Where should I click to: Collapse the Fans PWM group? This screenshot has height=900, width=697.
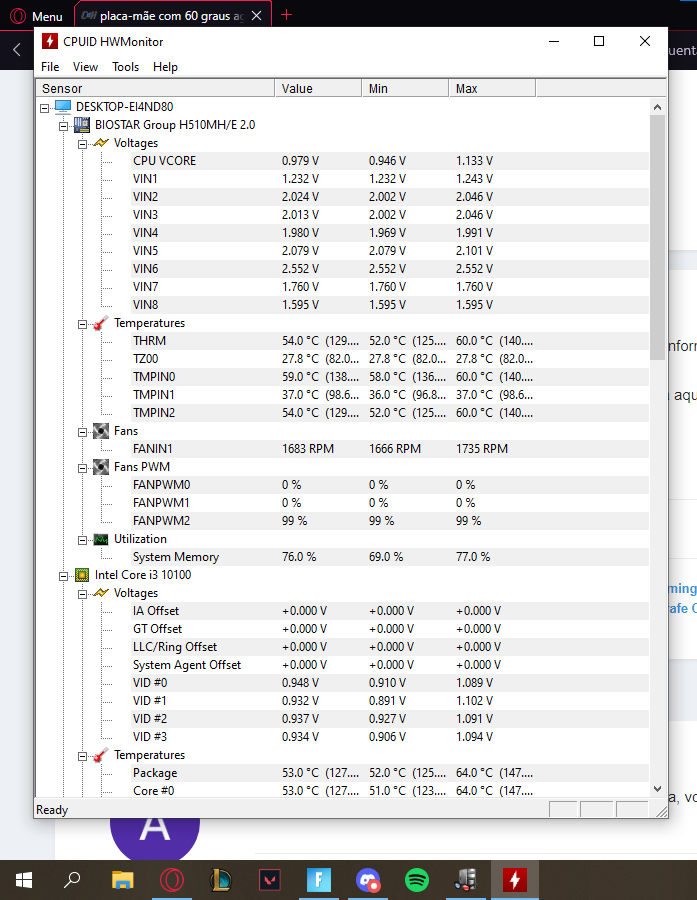[82, 468]
